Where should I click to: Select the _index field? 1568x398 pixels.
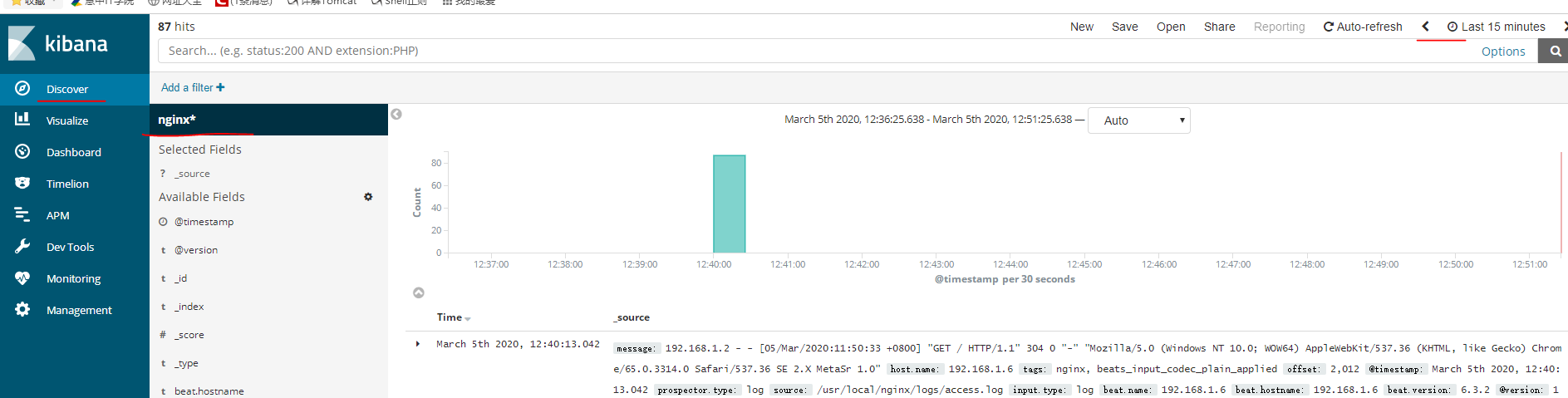(189, 307)
